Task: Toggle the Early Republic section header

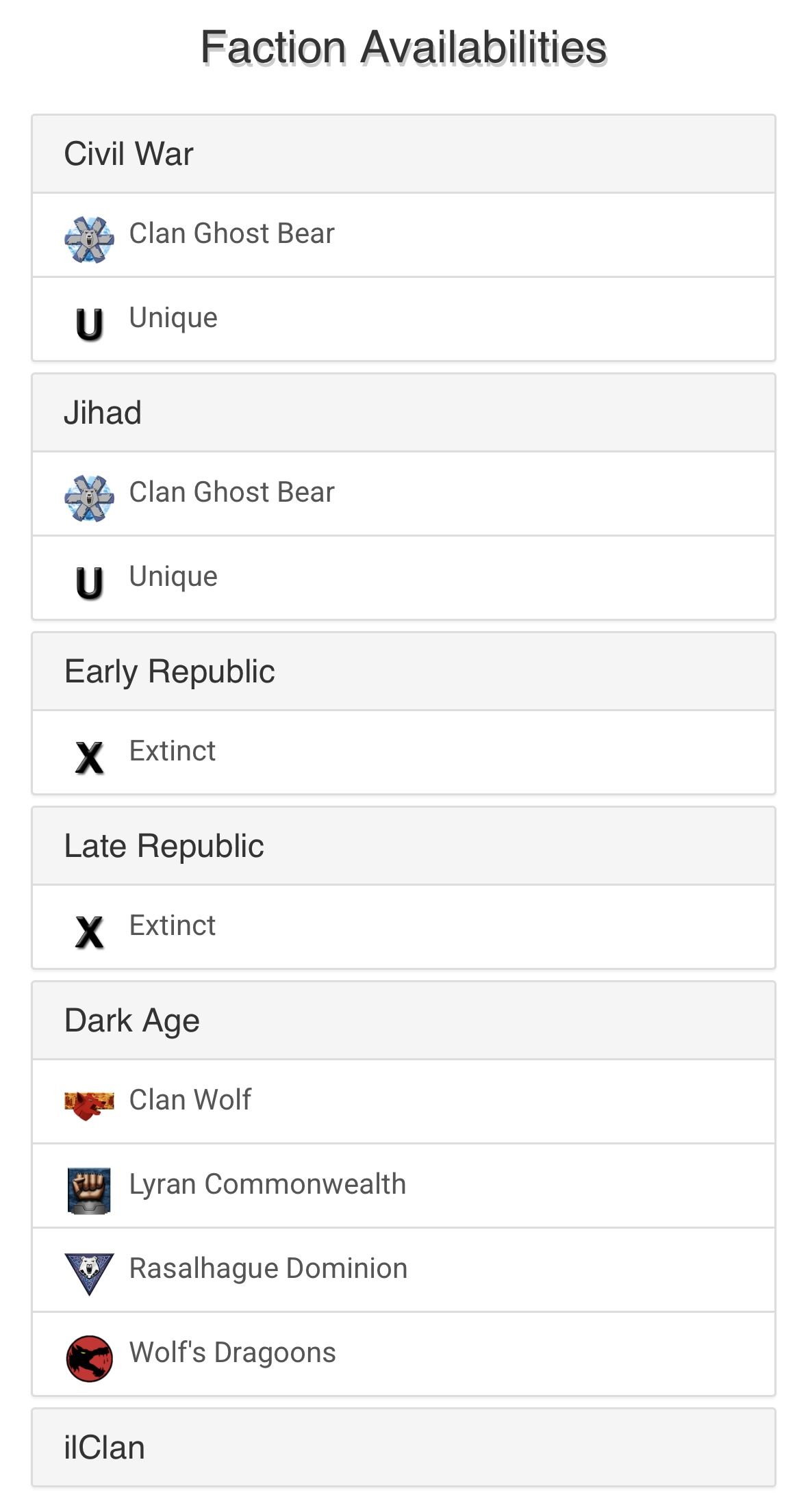Action: pyautogui.click(x=169, y=671)
